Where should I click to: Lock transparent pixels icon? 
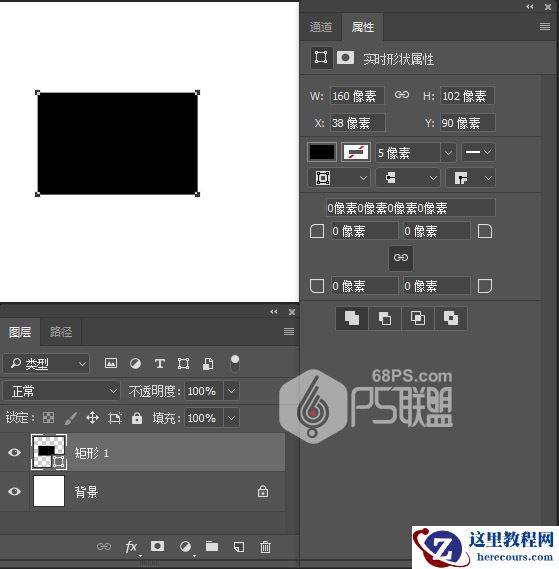pyautogui.click(x=48, y=418)
